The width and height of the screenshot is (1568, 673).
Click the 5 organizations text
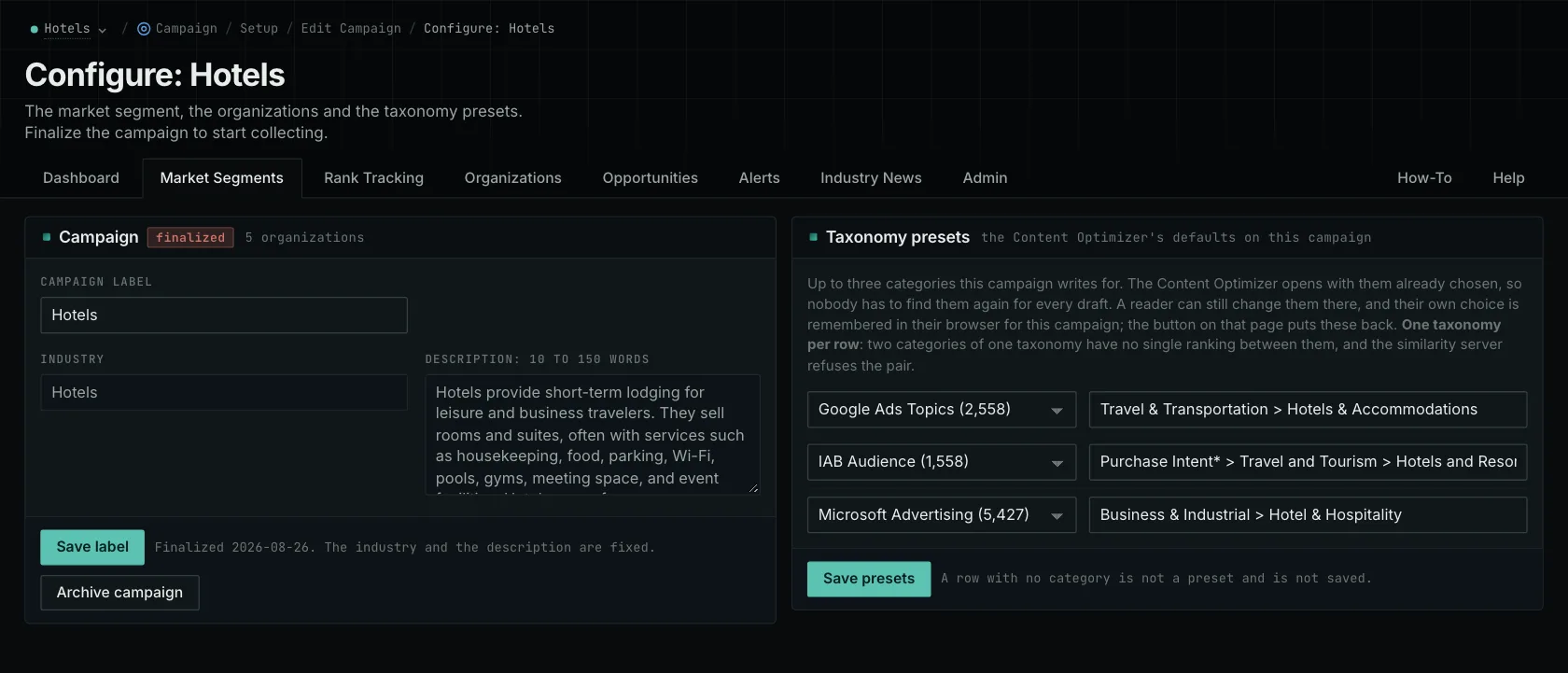(304, 238)
